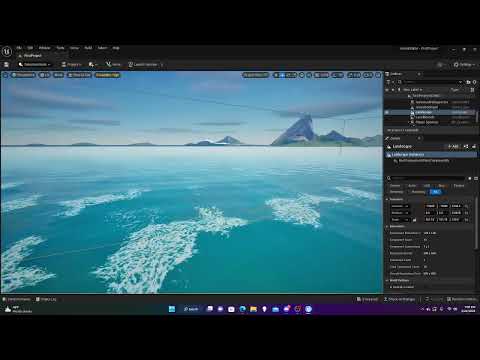Click the Scalability warning button in viewport
480x360 pixels.
point(108,75)
